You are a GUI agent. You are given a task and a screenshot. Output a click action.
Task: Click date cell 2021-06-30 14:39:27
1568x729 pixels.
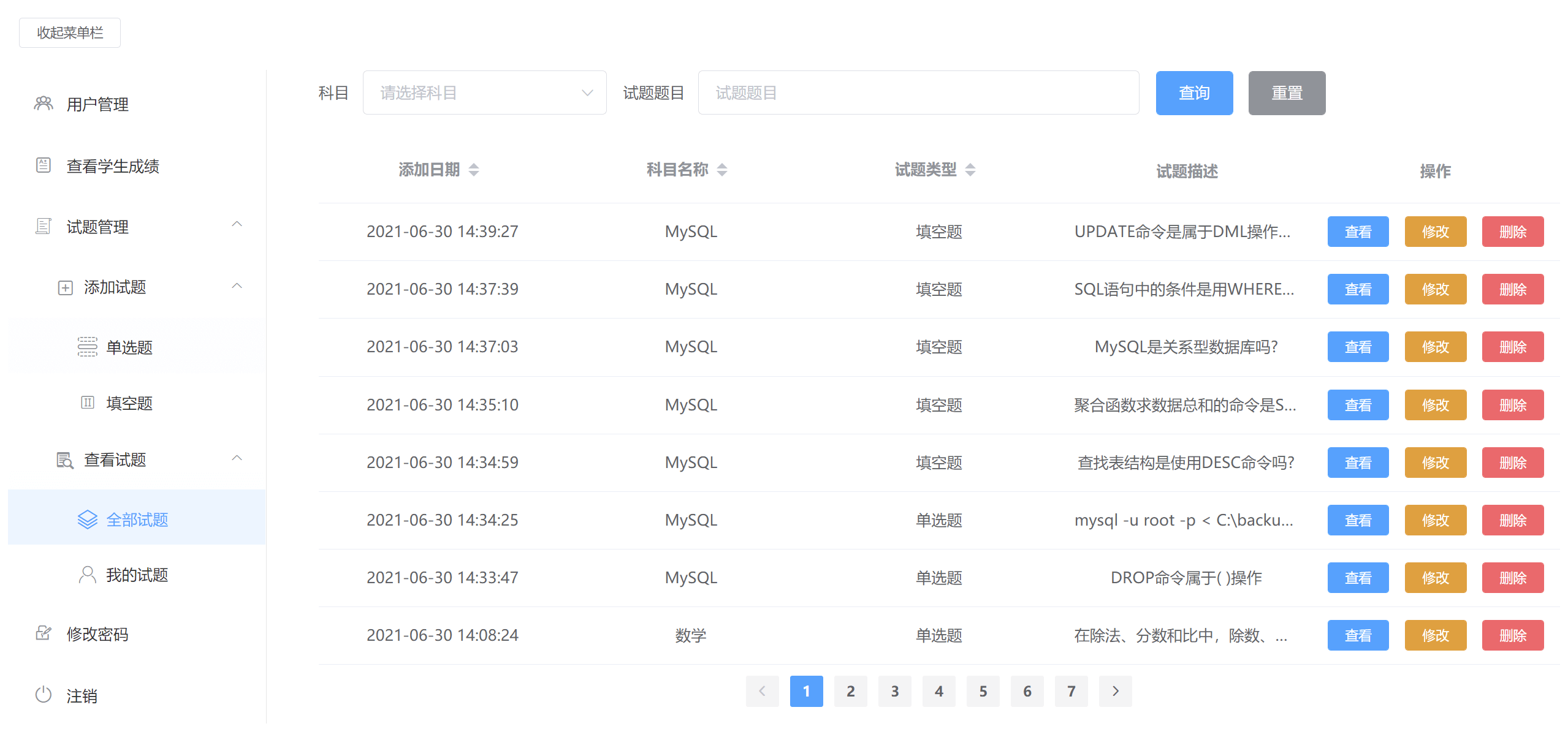[442, 232]
